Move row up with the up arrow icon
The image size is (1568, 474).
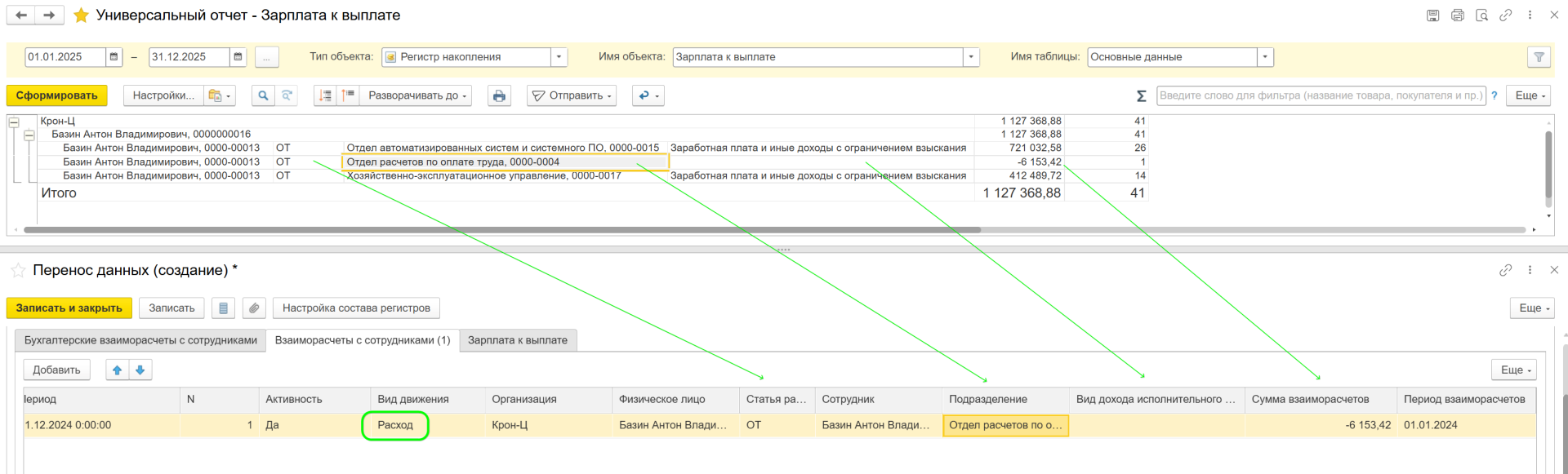pos(118,370)
